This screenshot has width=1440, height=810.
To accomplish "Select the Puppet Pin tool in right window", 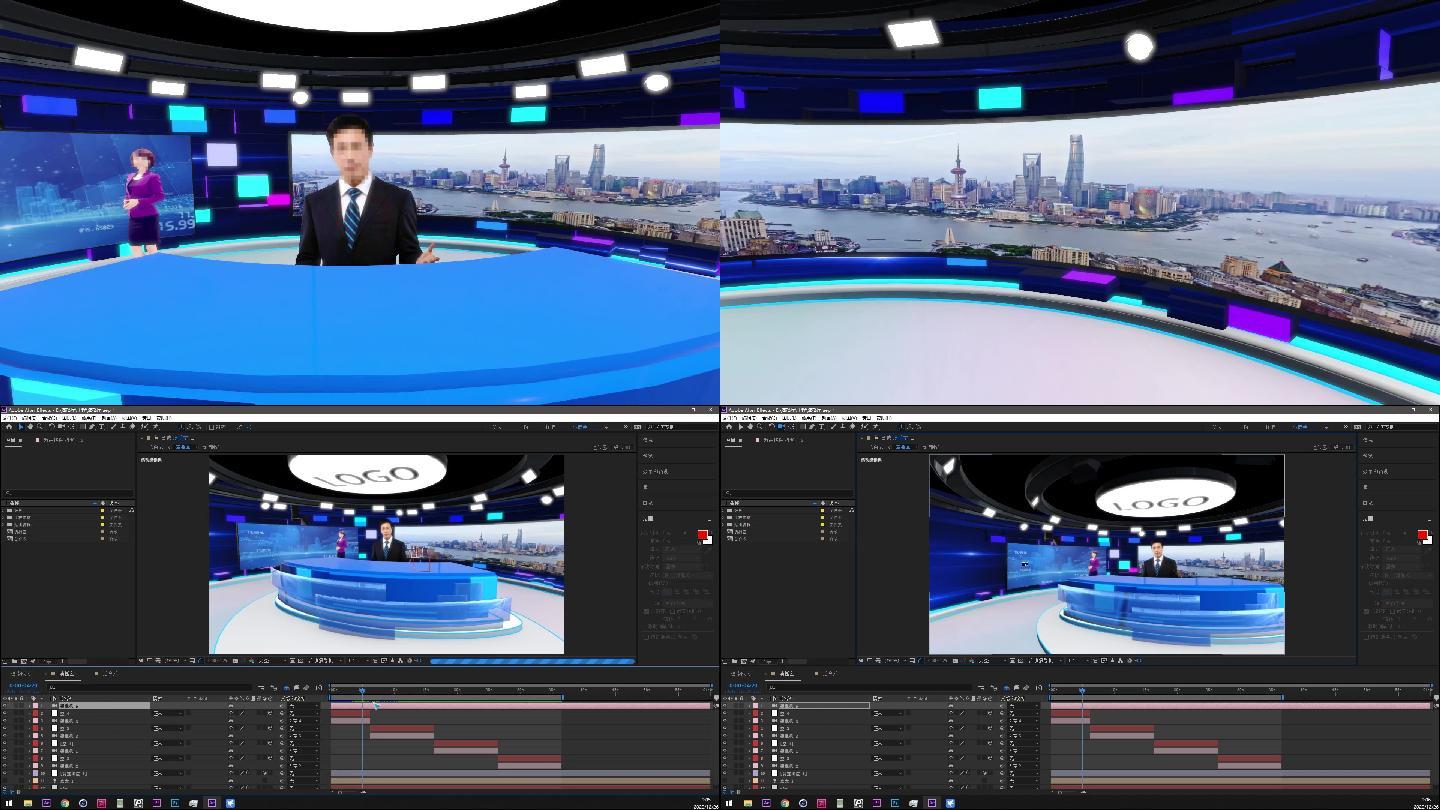I will pyautogui.click(x=876, y=427).
